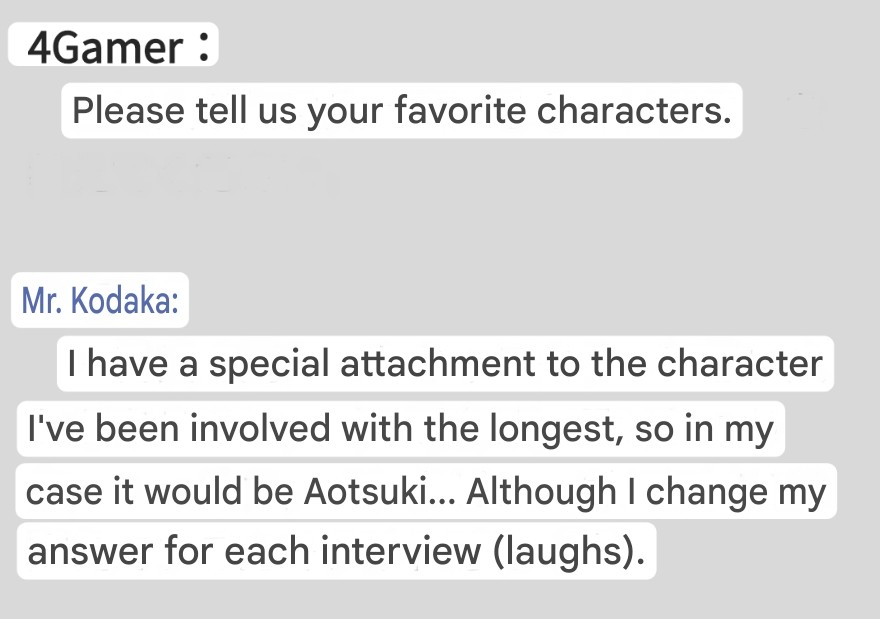The height and width of the screenshot is (619, 880).
Task: Click the final line 'answer for each interview (laughs).'
Action: coord(336,551)
